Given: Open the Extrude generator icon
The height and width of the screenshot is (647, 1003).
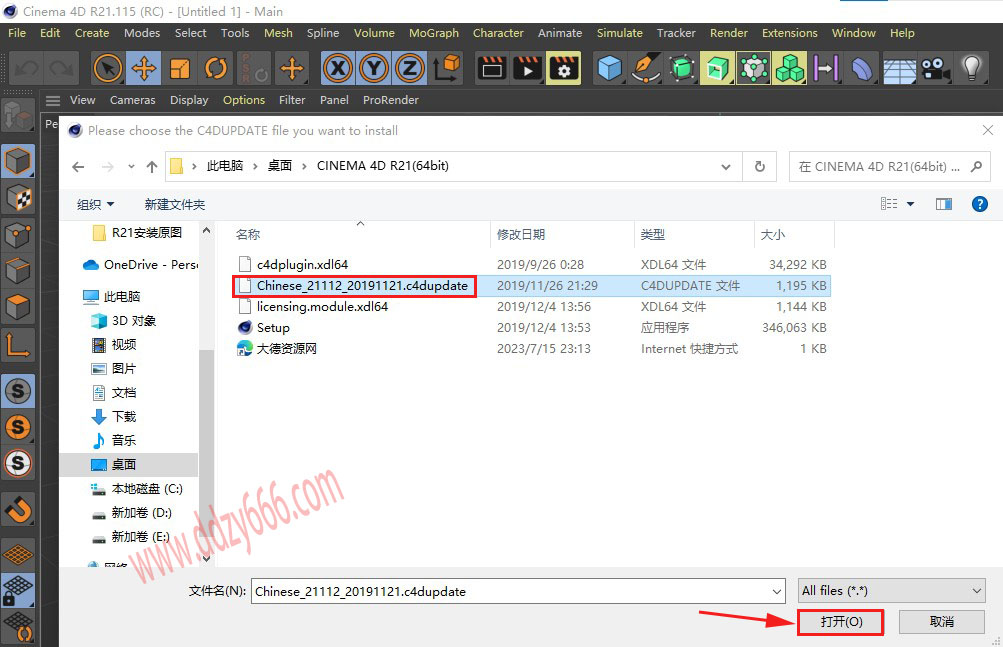Looking at the screenshot, I should pyautogui.click(x=718, y=68).
